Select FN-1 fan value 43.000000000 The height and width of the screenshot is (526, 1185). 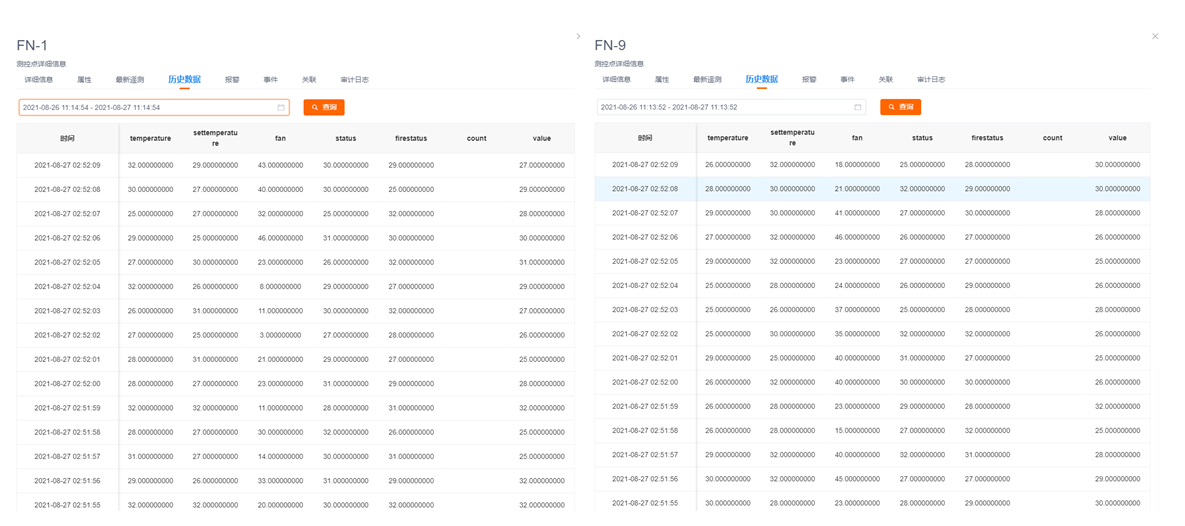pos(280,166)
